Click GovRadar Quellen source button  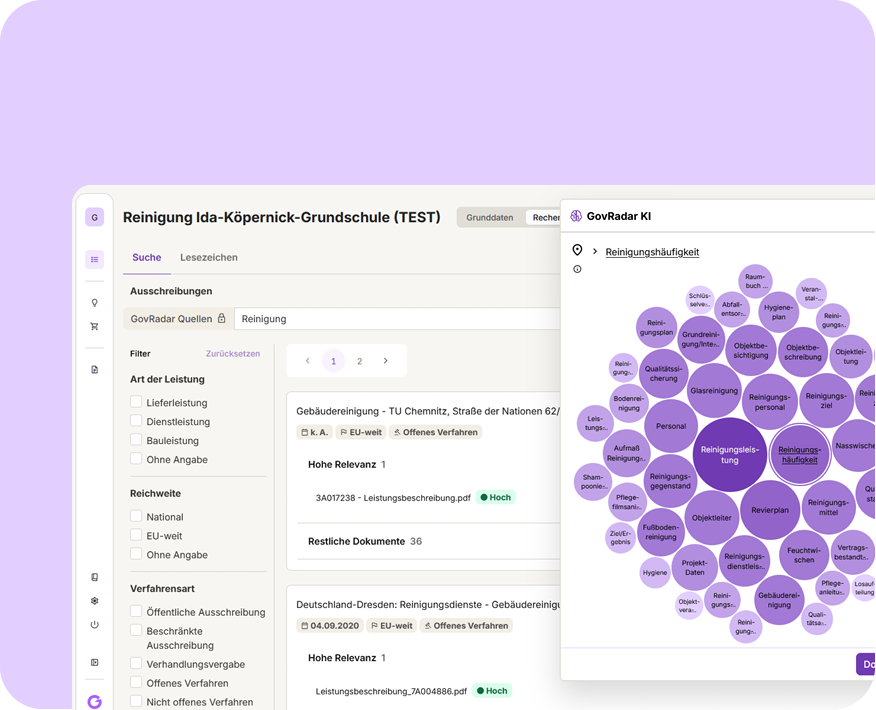pyautogui.click(x=178, y=318)
